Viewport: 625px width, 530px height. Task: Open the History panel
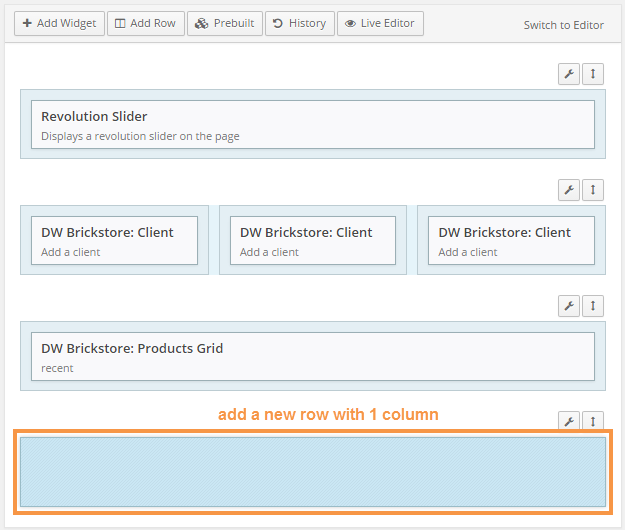300,24
